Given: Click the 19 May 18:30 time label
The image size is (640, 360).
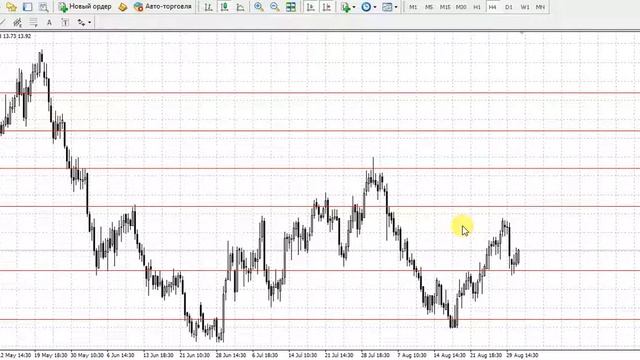Looking at the screenshot, I should [x=51, y=355].
